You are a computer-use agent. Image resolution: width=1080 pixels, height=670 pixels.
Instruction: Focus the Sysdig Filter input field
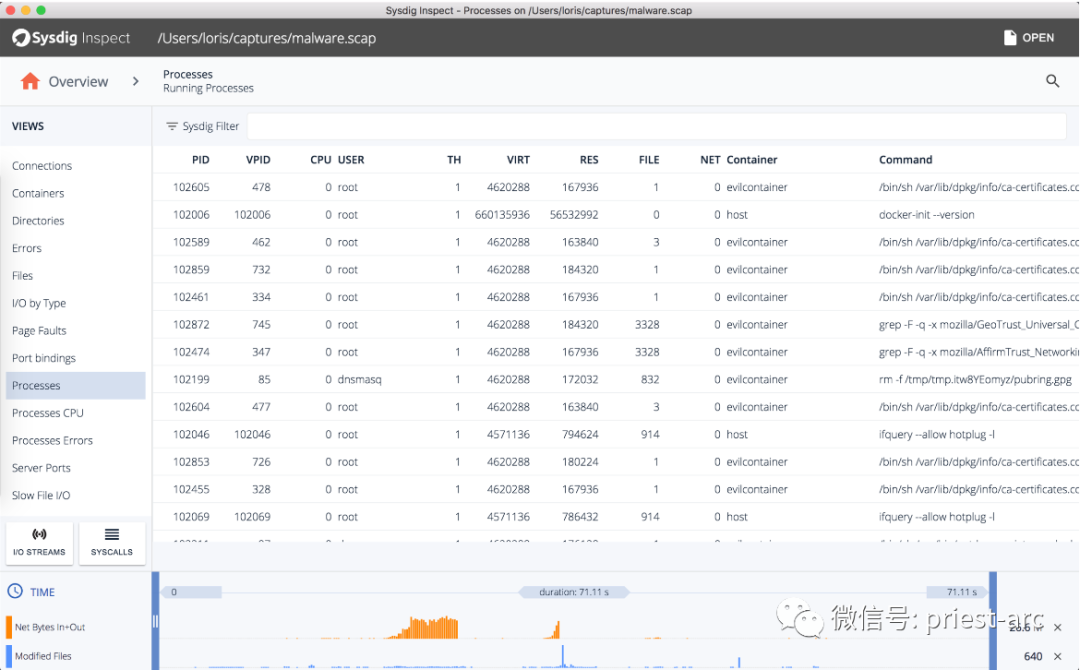pos(656,126)
